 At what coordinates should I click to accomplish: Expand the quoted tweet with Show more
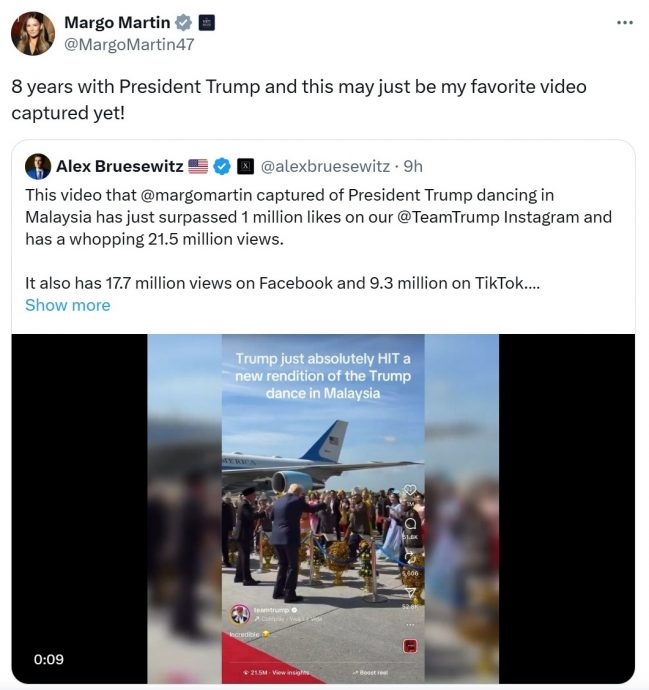pos(68,305)
